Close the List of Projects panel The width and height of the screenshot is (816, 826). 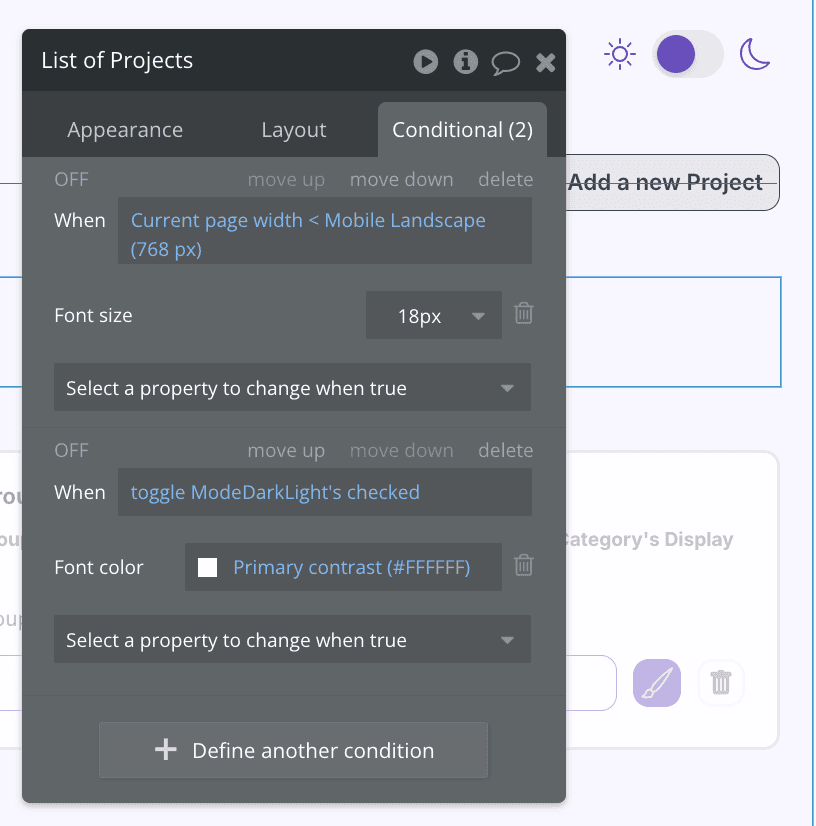(545, 62)
